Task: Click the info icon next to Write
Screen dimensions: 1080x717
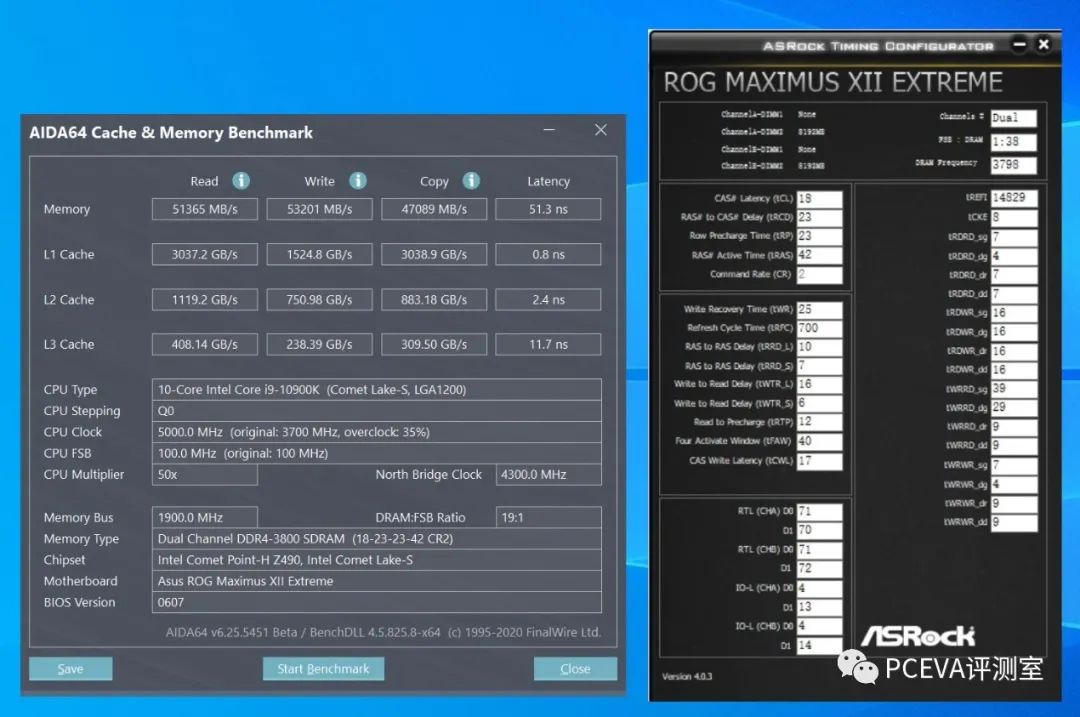Action: tap(357, 181)
